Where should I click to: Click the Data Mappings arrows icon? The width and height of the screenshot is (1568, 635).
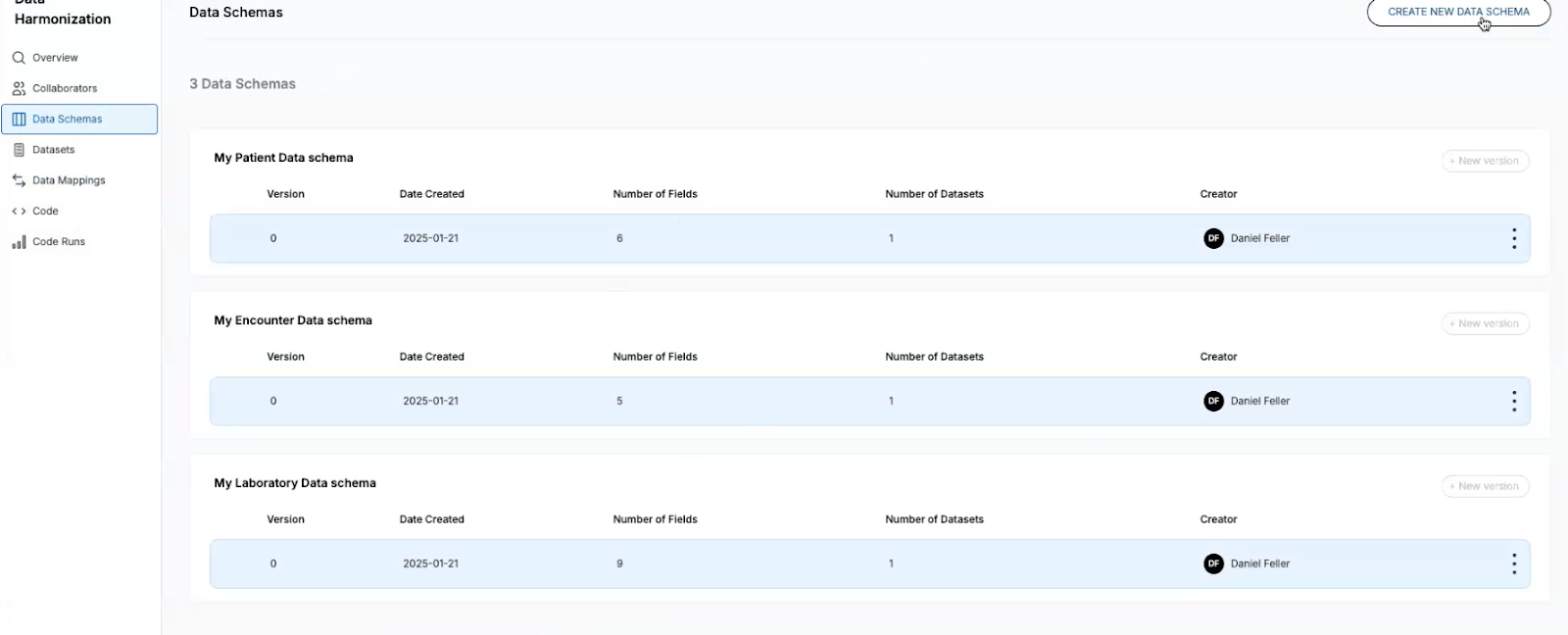click(19, 180)
